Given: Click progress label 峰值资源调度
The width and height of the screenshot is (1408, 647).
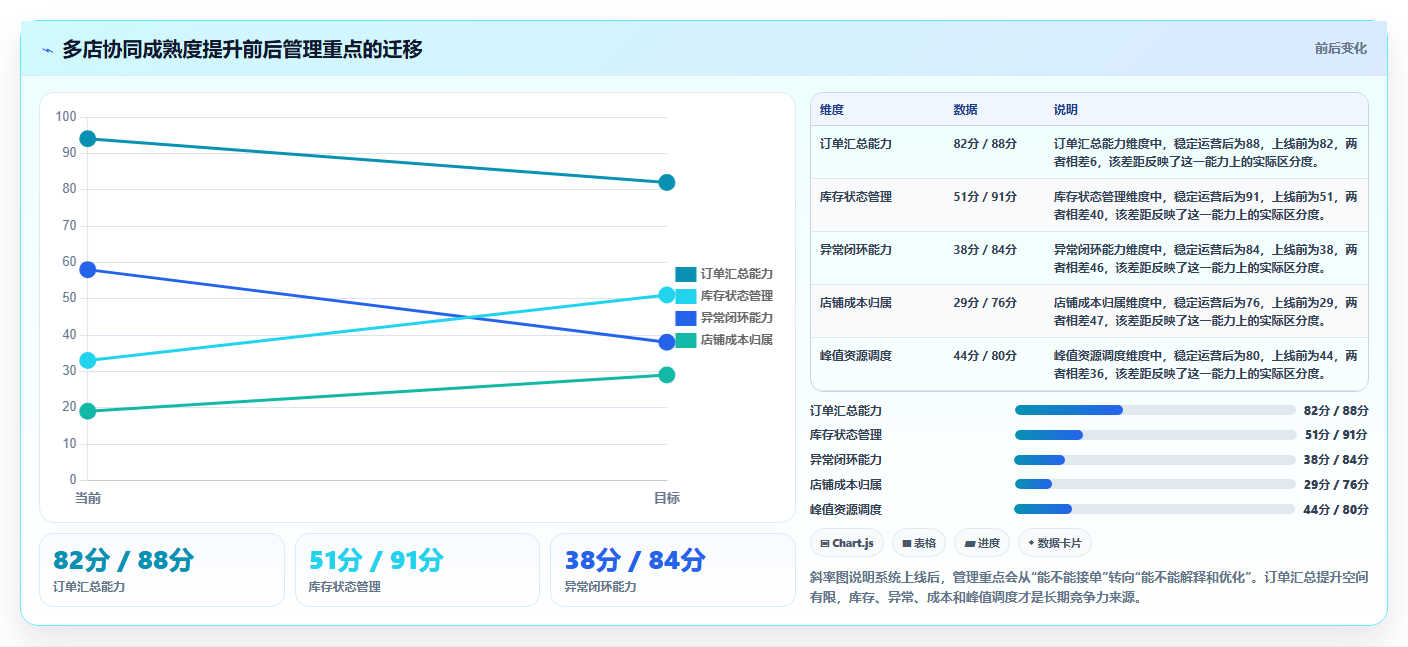Looking at the screenshot, I should click(x=846, y=510).
